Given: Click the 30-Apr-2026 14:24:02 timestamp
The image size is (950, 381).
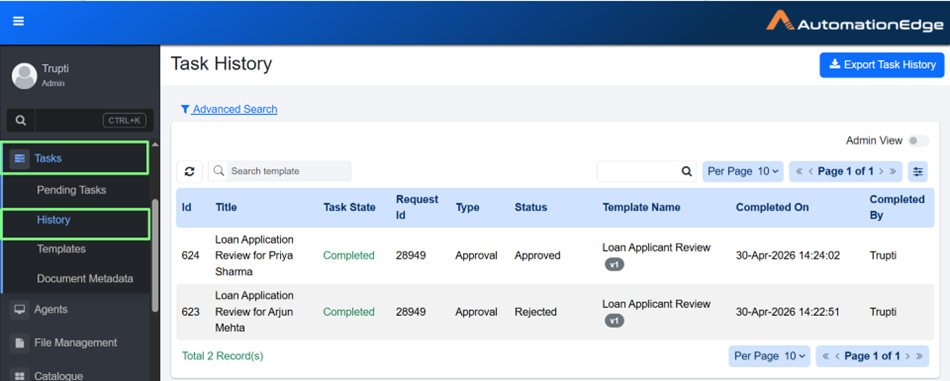Looking at the screenshot, I should click(788, 256).
